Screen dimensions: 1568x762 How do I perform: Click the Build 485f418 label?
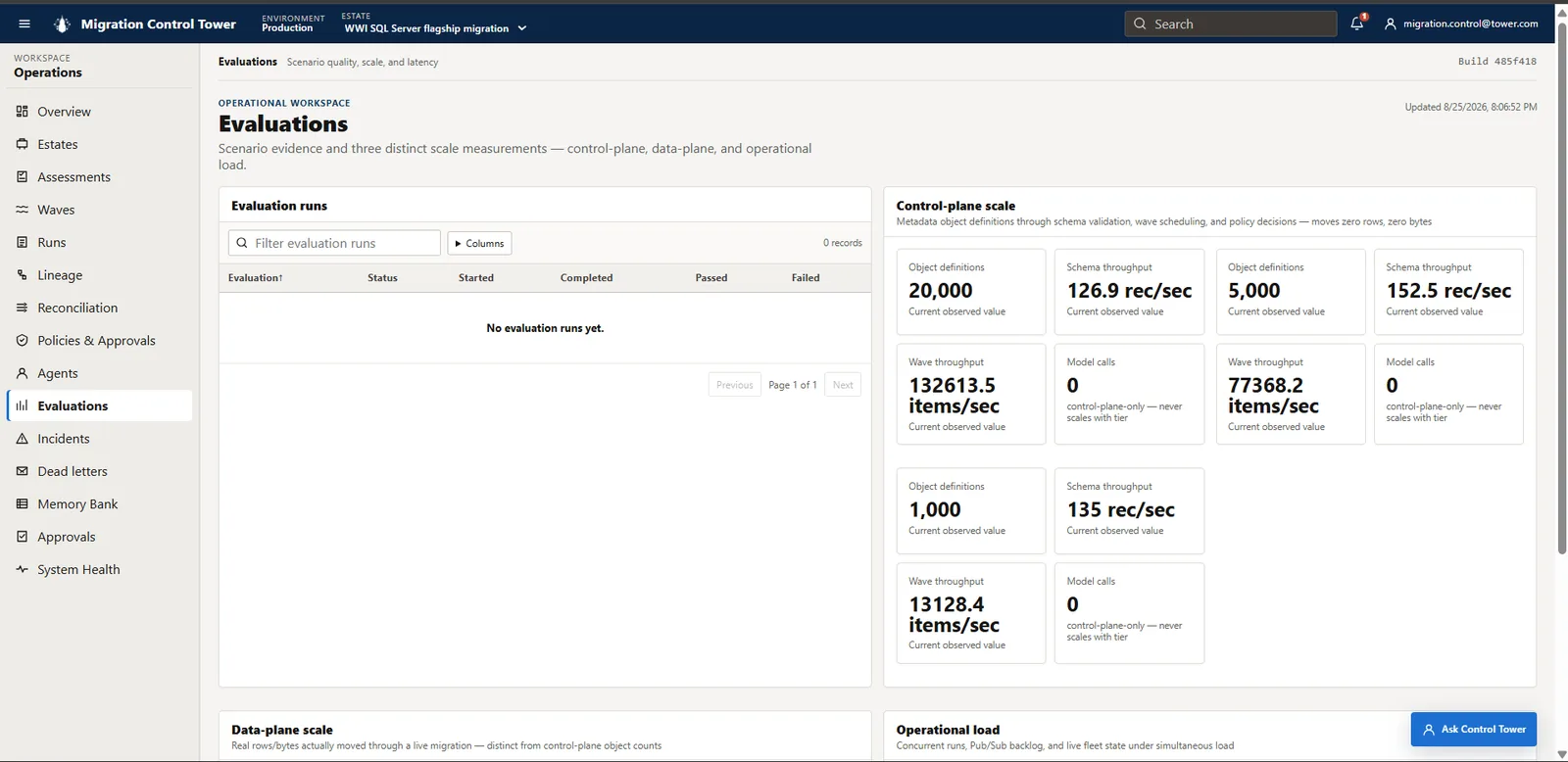(x=1497, y=62)
